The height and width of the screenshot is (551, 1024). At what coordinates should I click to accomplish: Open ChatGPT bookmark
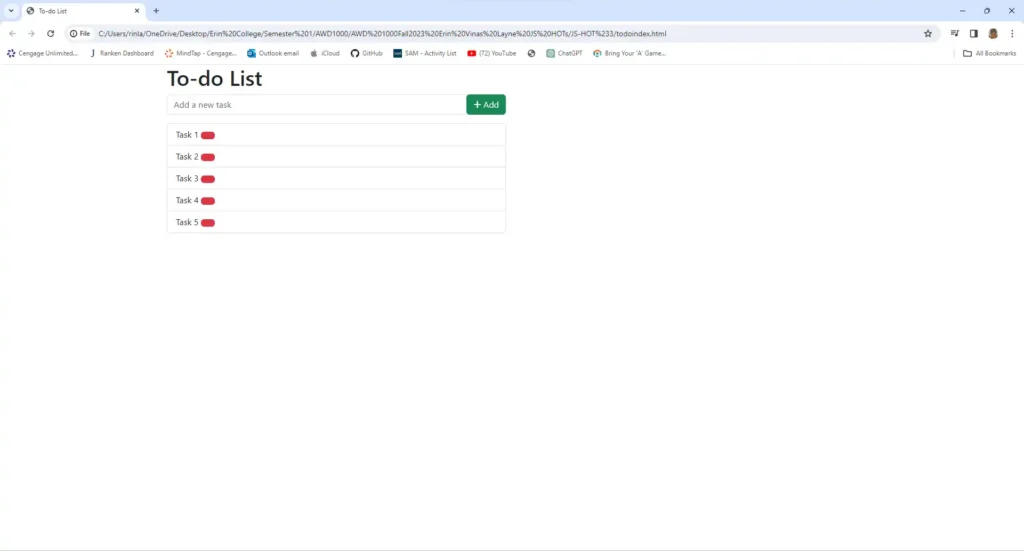pyautogui.click(x=564, y=54)
